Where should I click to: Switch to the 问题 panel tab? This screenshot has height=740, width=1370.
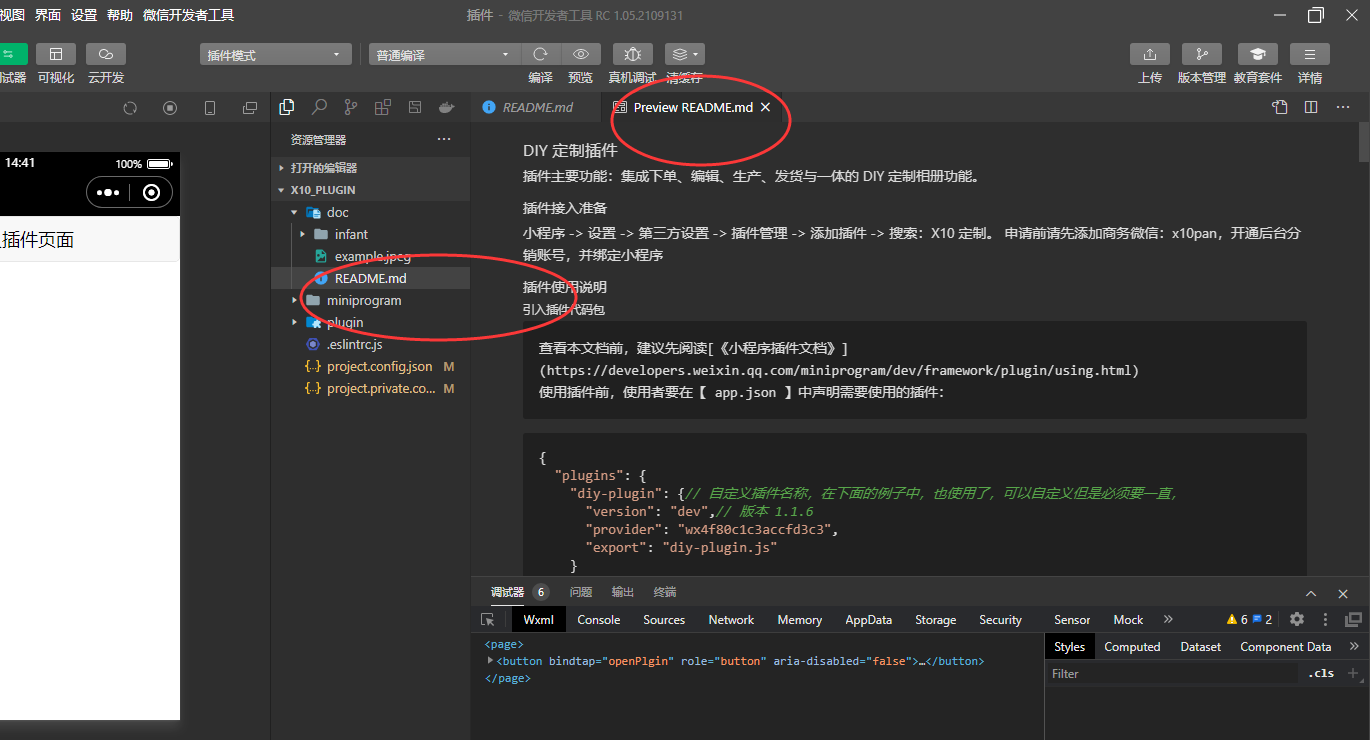pos(581,592)
